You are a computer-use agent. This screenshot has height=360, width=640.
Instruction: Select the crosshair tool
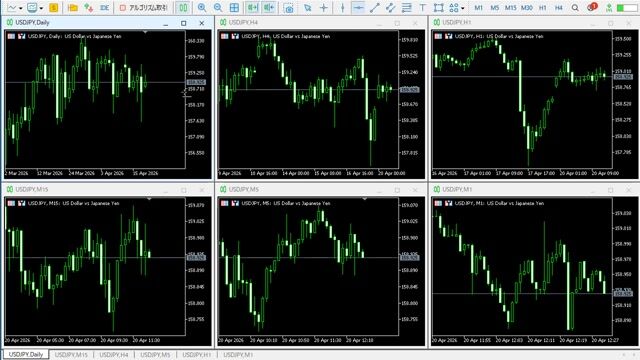[x=324, y=7]
